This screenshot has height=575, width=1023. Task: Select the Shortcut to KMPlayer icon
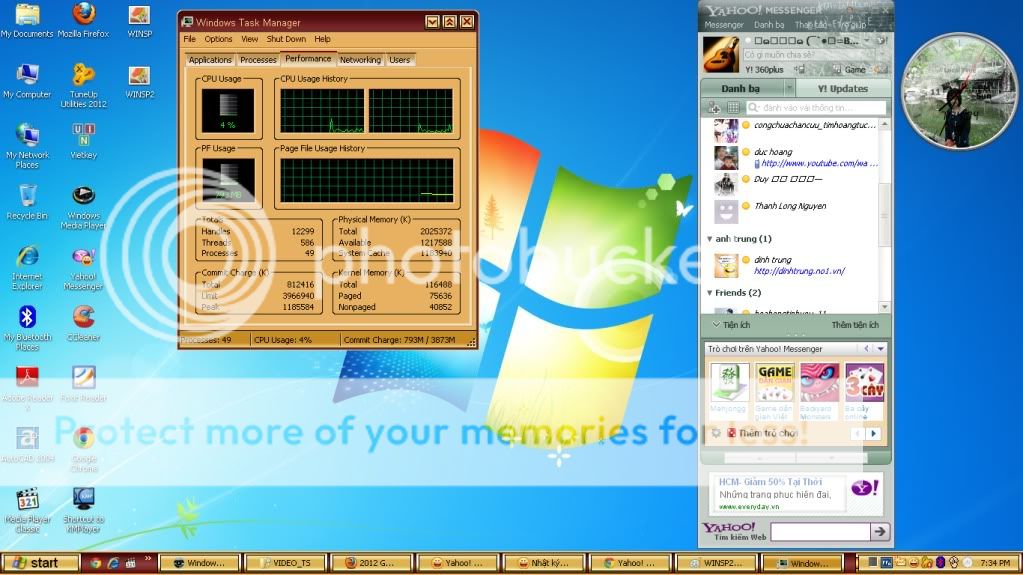point(83,510)
